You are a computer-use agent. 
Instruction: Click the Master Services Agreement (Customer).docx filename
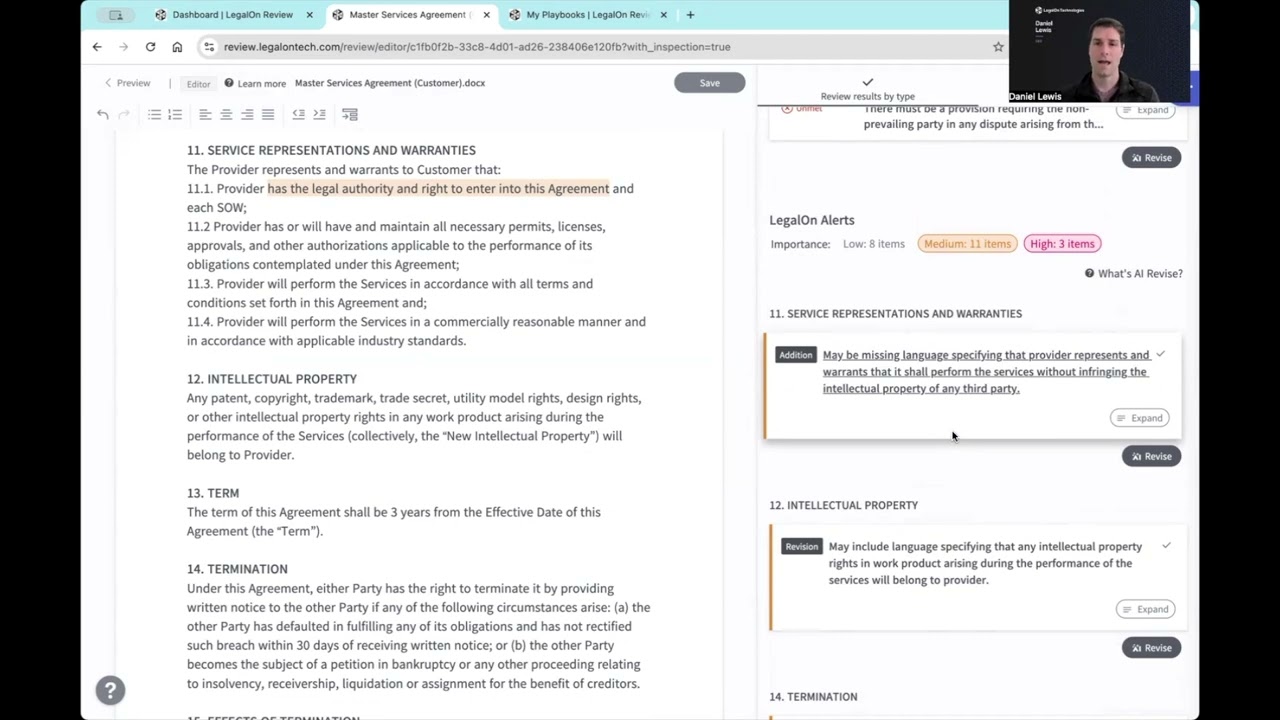click(390, 83)
